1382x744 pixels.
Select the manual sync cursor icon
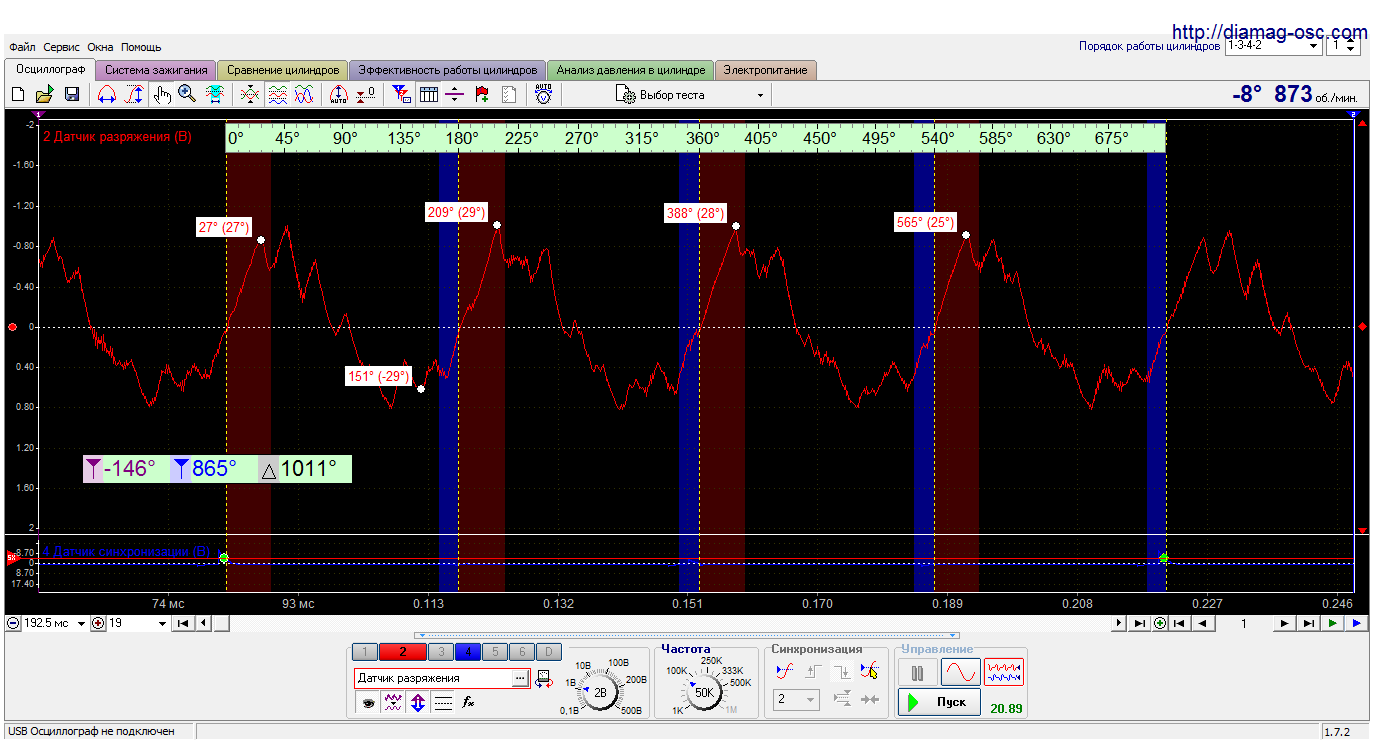pyautogui.click(x=870, y=671)
